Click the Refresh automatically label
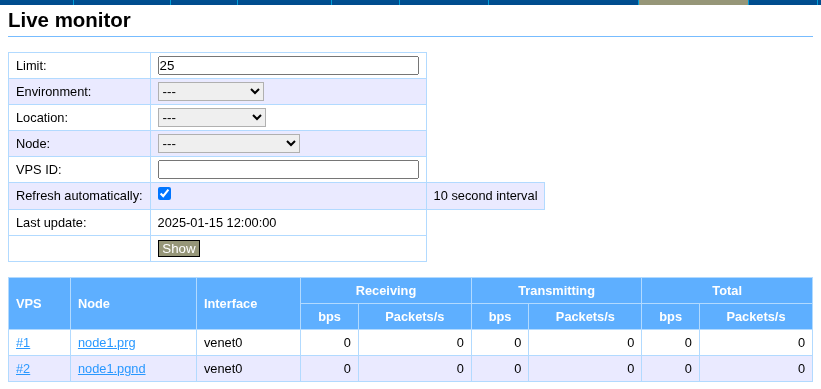 coord(79,196)
